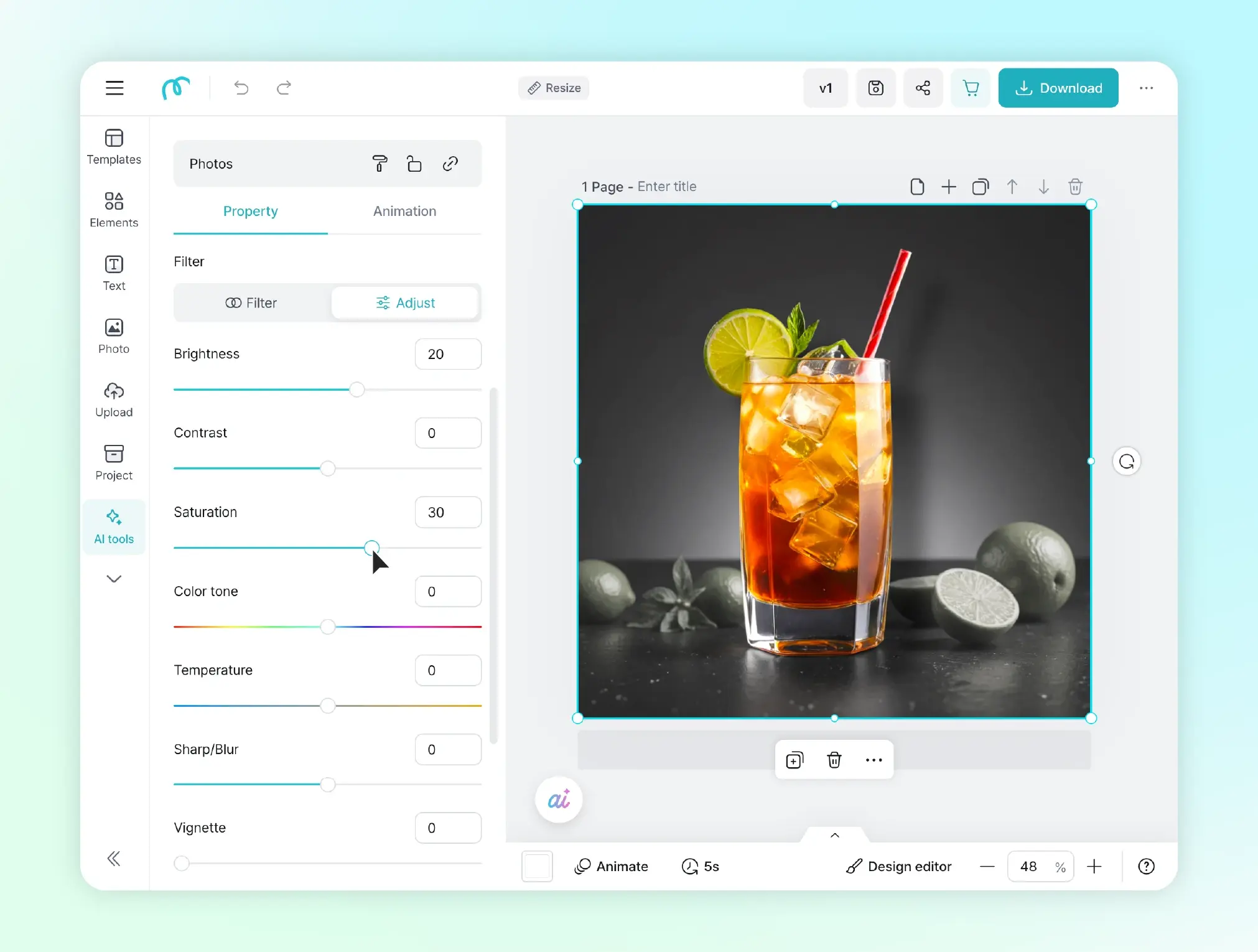Click the Brightness slider handle

(356, 390)
